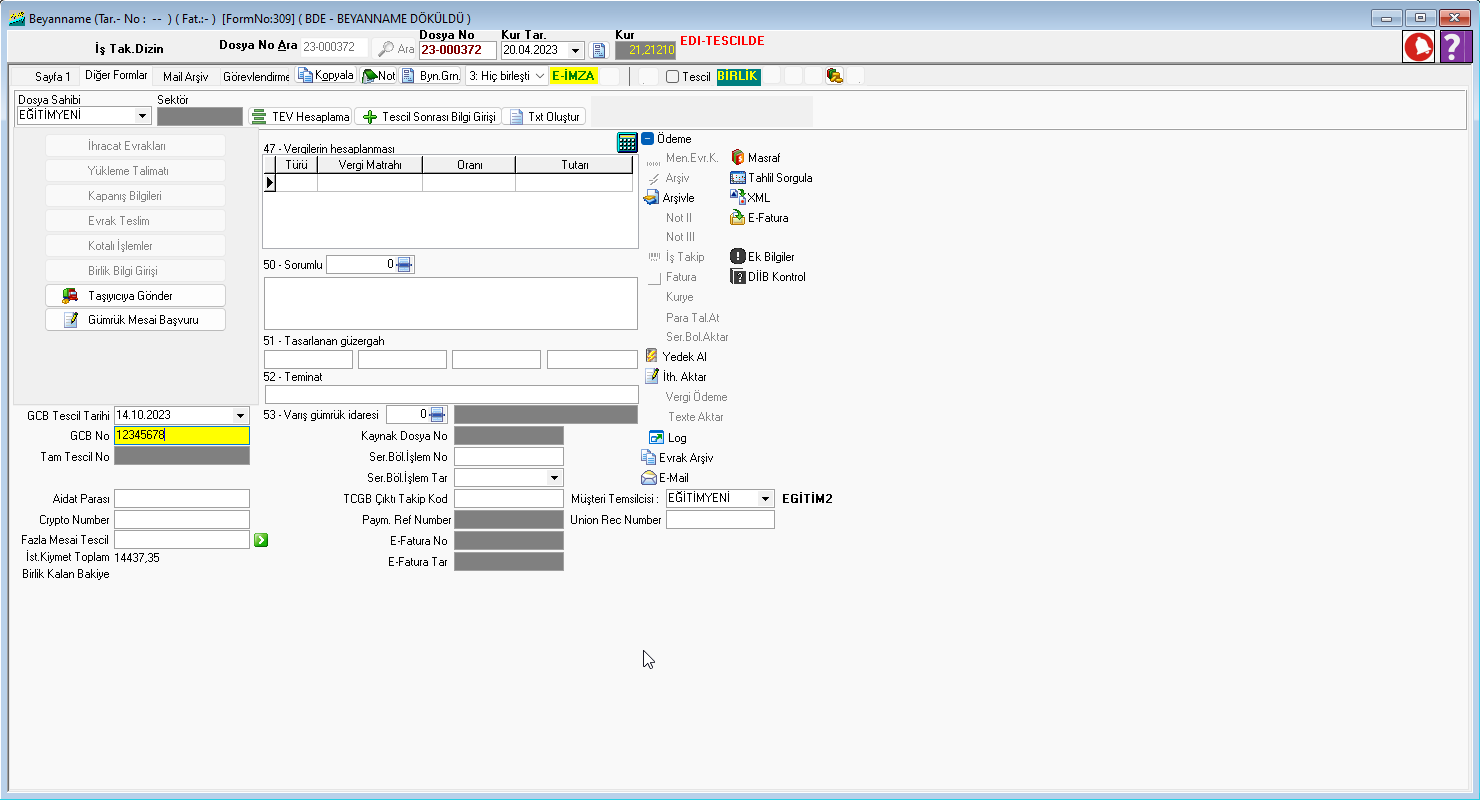
Task: Open the Not note button
Action: point(379,76)
